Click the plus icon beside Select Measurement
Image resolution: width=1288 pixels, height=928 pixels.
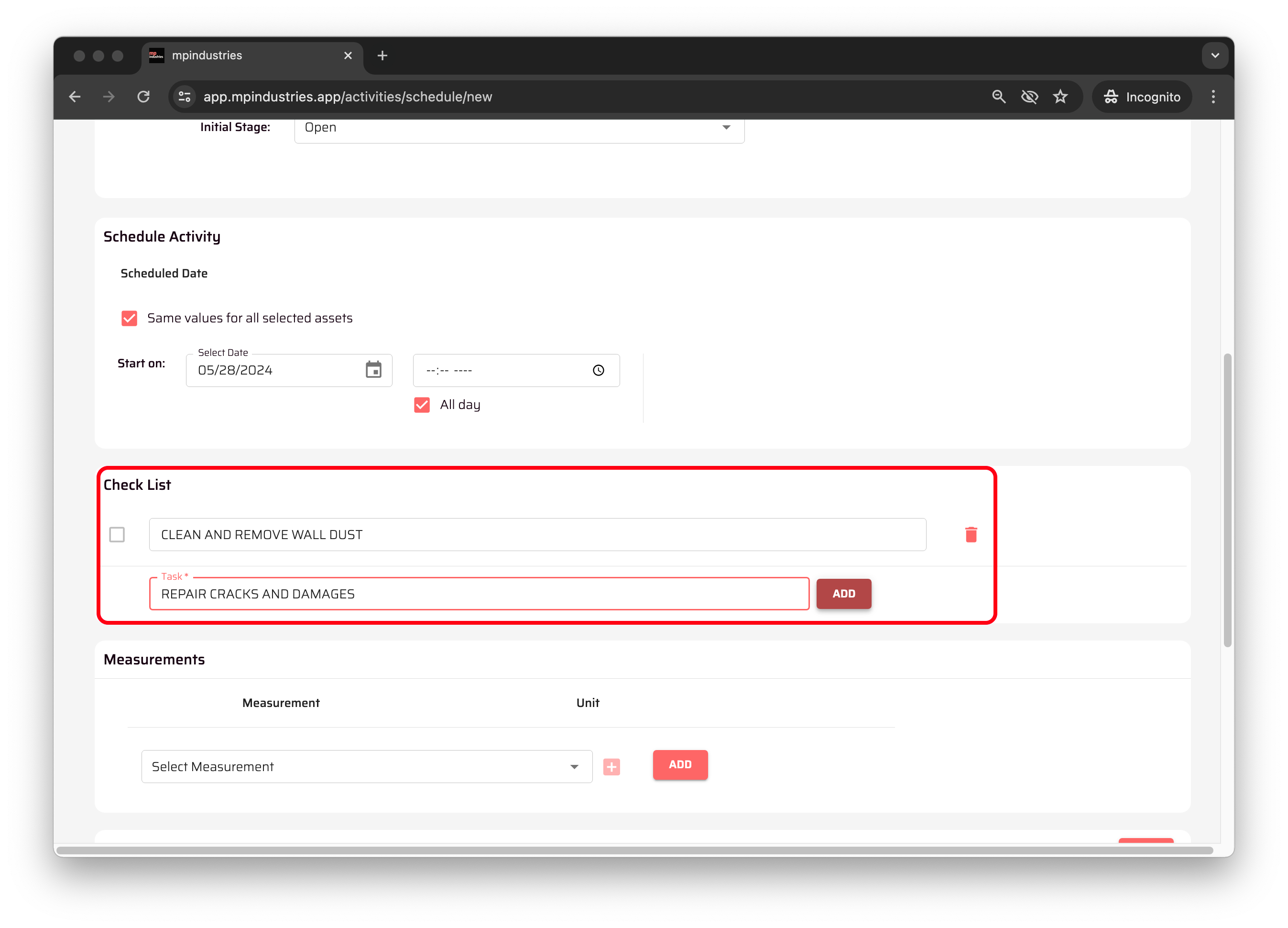(611, 767)
